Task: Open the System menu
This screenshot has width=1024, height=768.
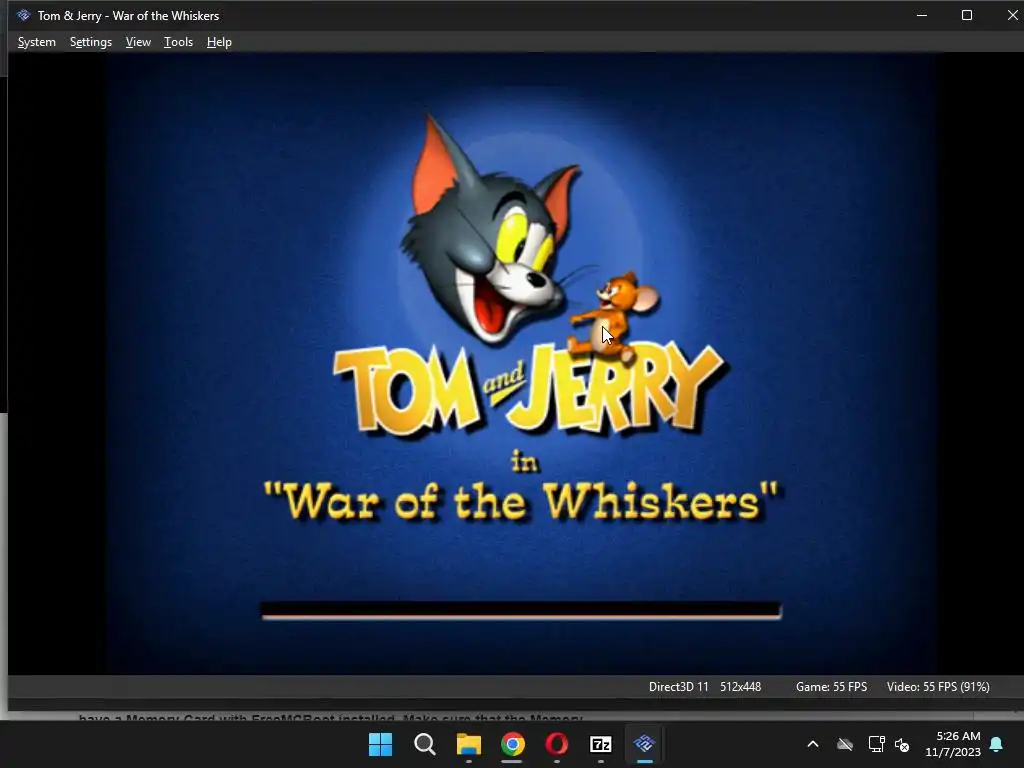Action: [x=37, y=42]
